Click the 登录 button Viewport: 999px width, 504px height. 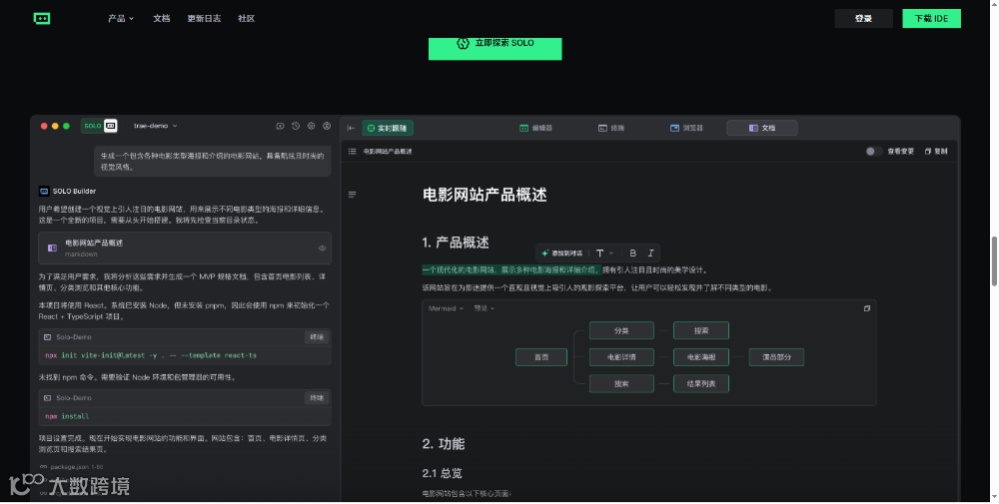tap(863, 18)
